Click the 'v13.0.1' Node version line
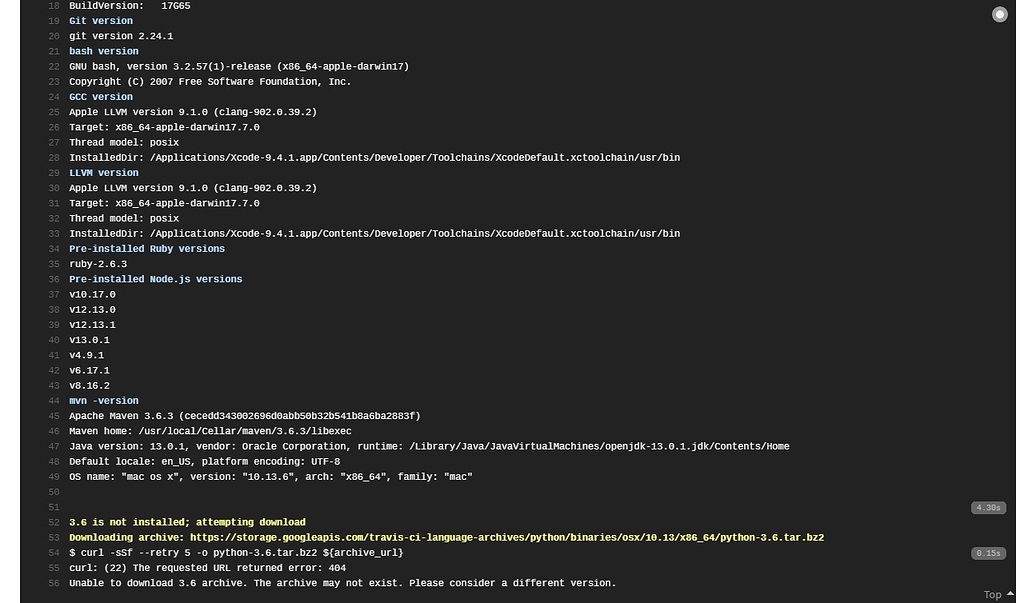 [89, 340]
